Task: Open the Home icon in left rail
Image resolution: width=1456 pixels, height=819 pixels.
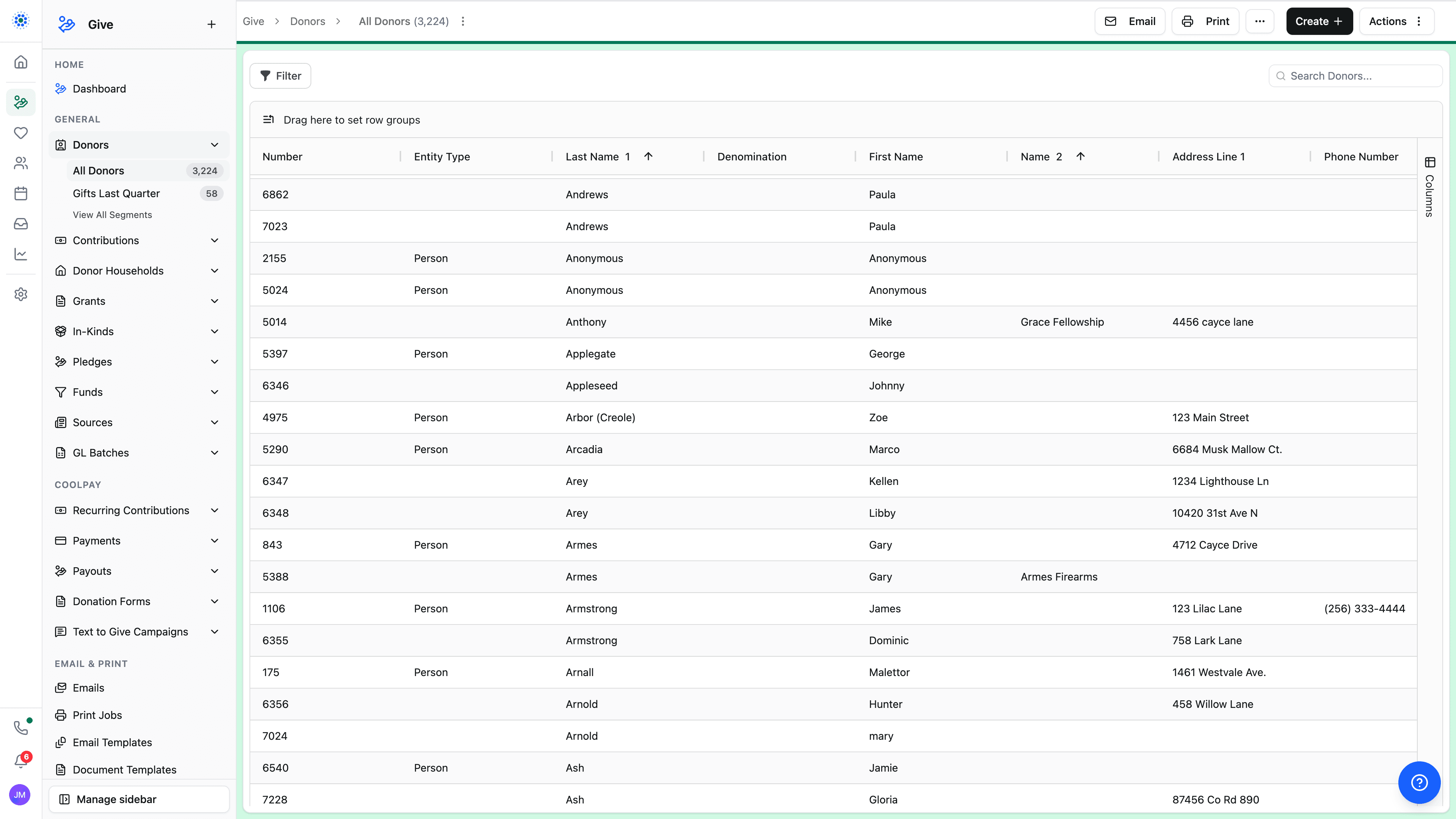Action: (21, 61)
